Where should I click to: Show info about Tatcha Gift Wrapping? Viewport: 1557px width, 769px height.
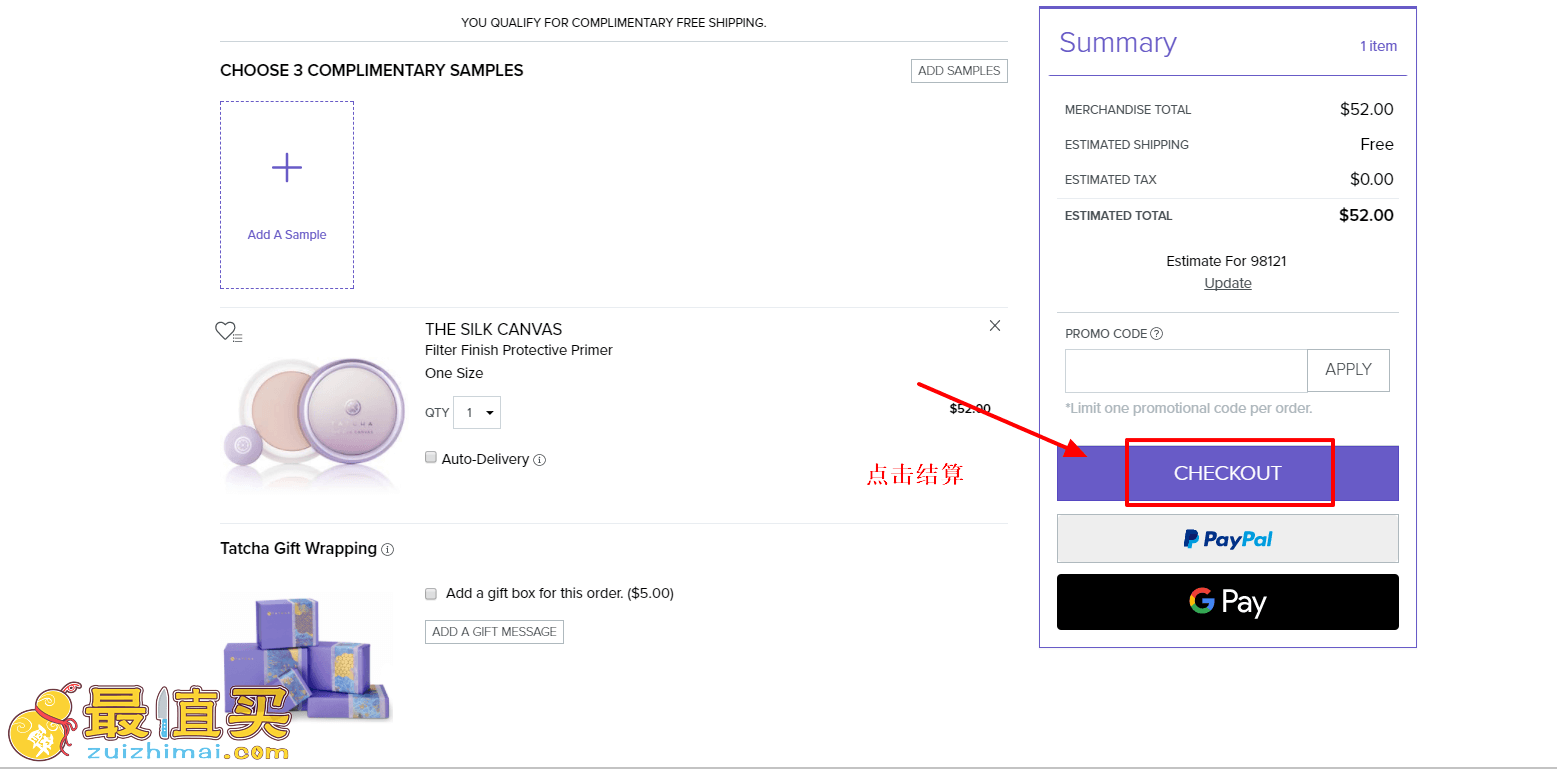point(388,549)
